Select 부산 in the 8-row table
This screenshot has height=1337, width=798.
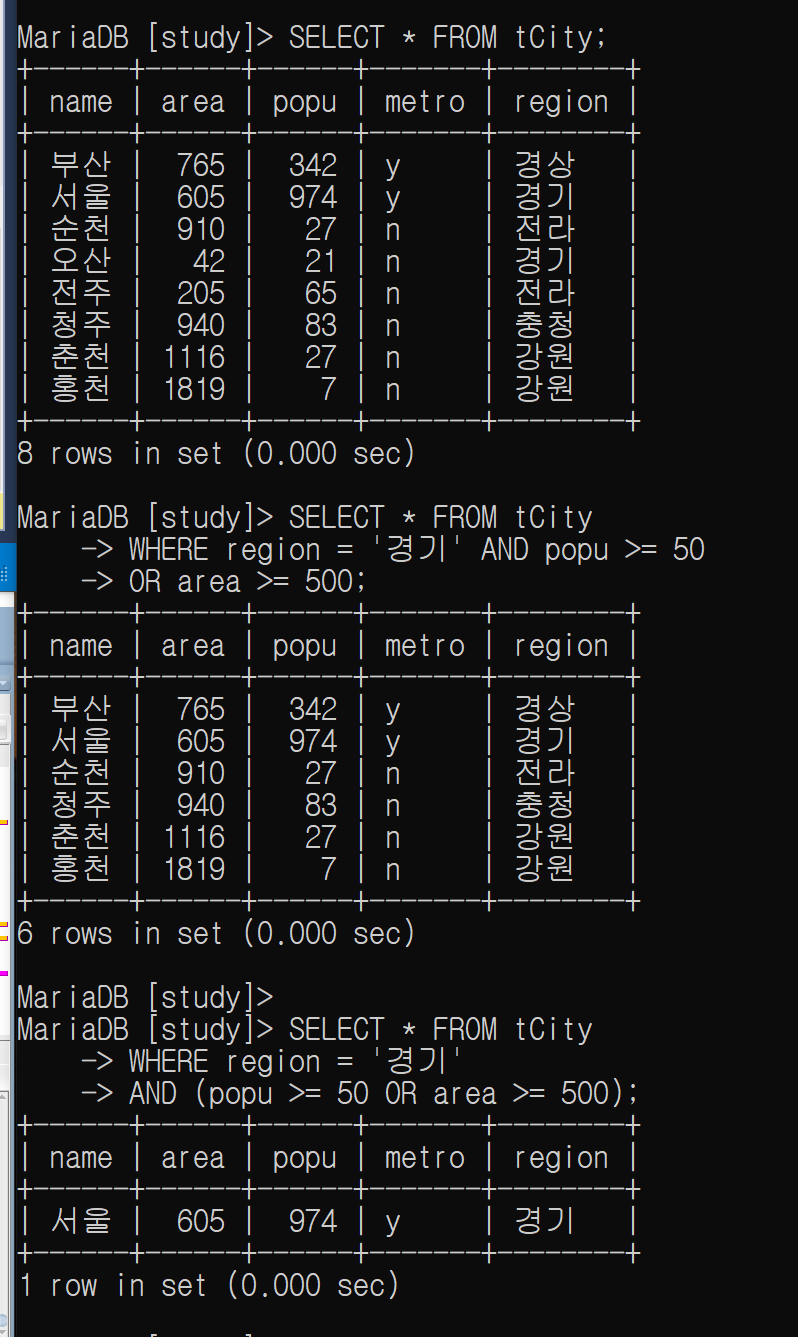click(x=81, y=166)
